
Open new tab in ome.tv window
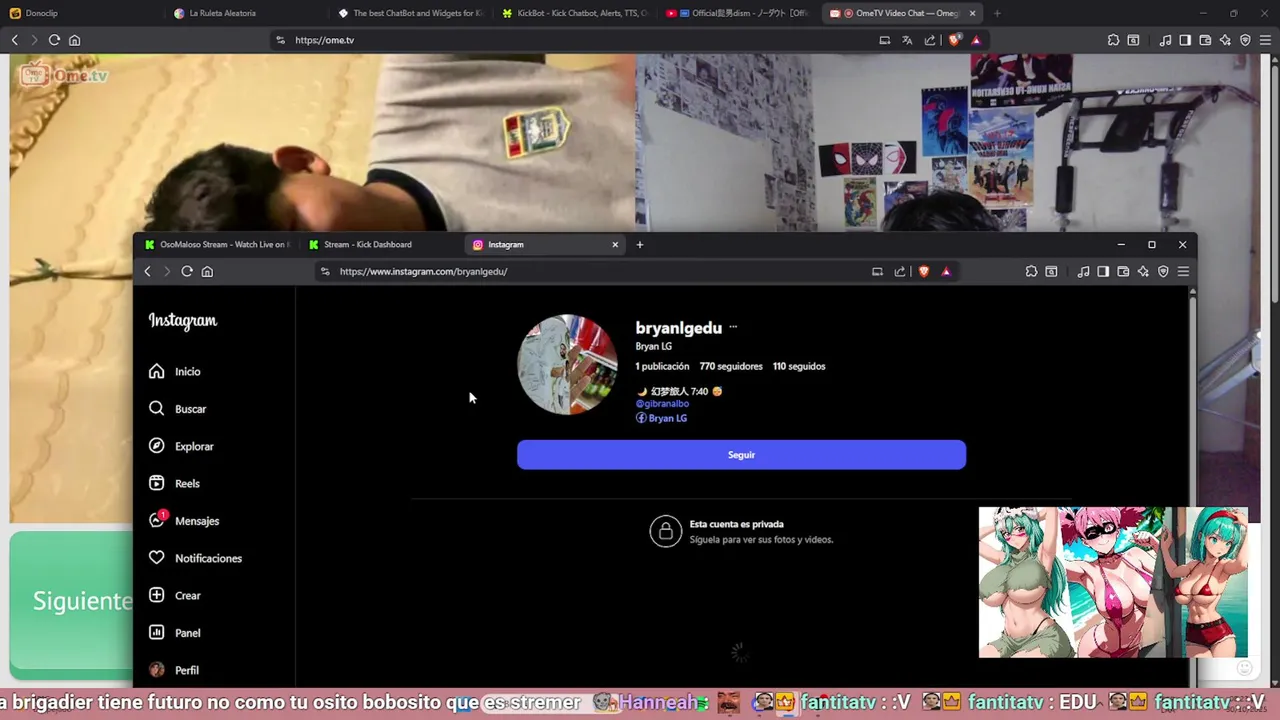[x=997, y=13]
